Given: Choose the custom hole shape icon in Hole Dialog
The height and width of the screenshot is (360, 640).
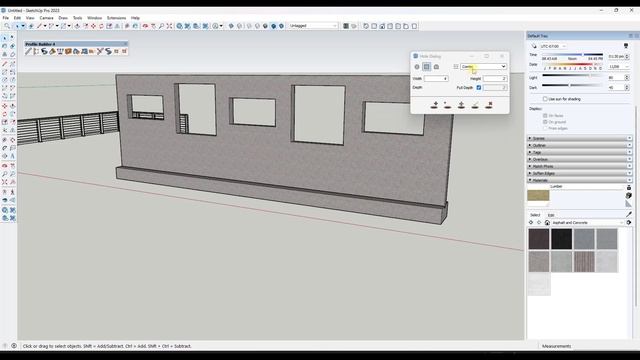Looking at the screenshot, I should (436, 67).
